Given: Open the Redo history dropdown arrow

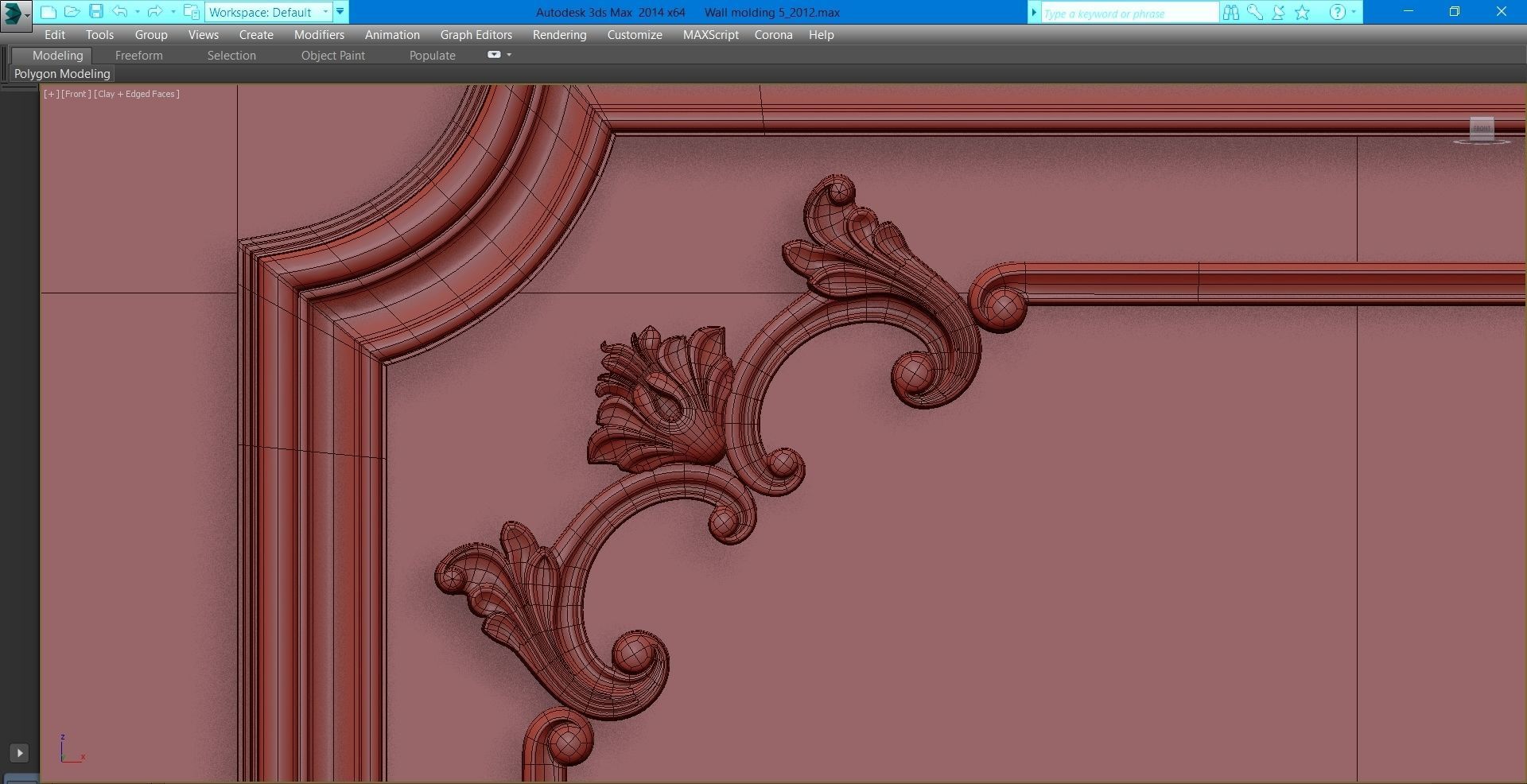Looking at the screenshot, I should 173,12.
